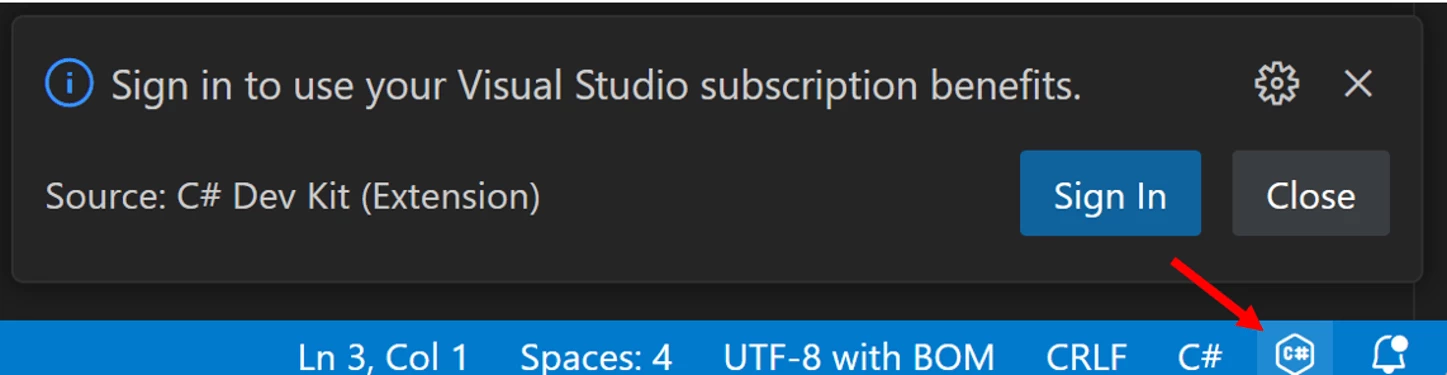Viewport: 1447px width, 375px height.
Task: Click the blue Sign In action
Action: 1110,194
